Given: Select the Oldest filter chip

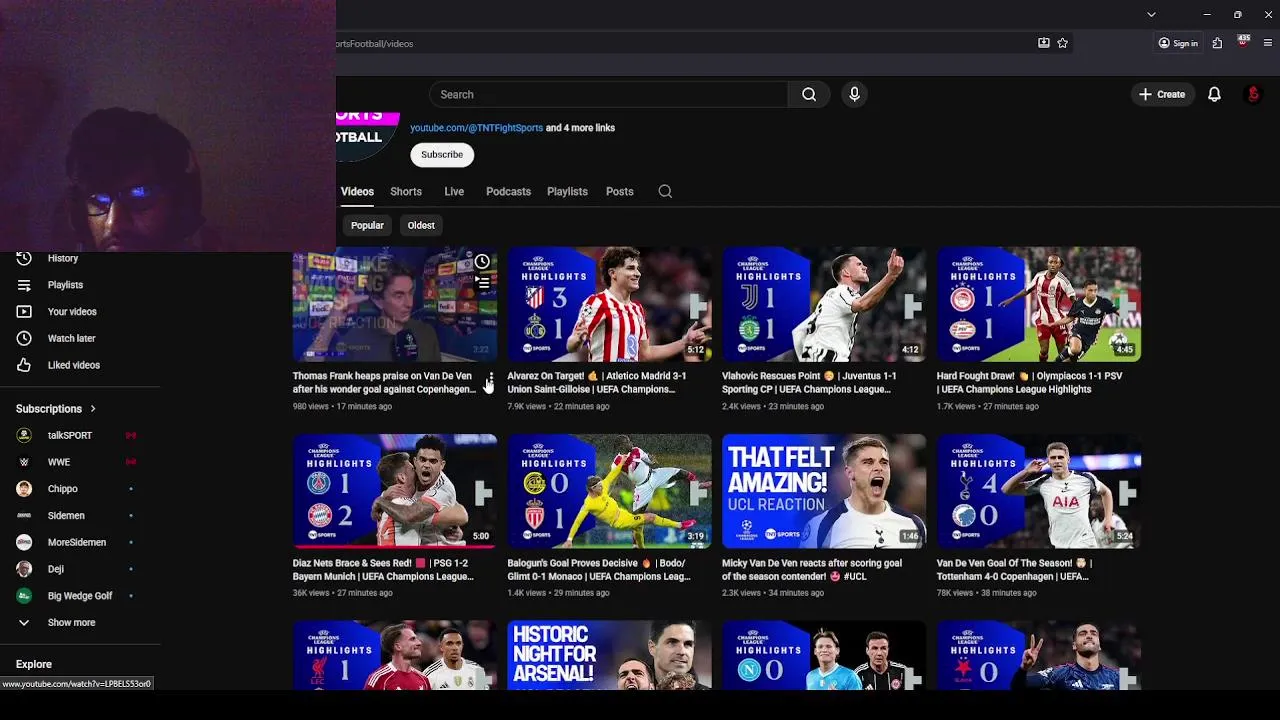Looking at the screenshot, I should coord(421,225).
